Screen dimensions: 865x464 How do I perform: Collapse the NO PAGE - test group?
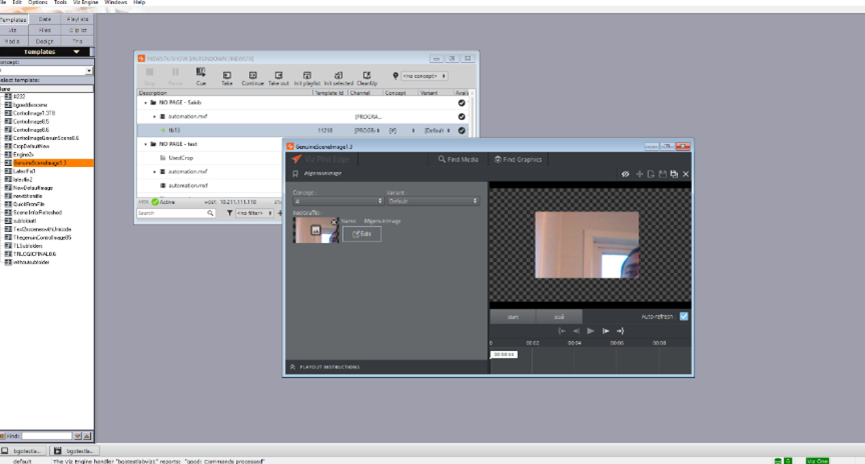click(145, 145)
